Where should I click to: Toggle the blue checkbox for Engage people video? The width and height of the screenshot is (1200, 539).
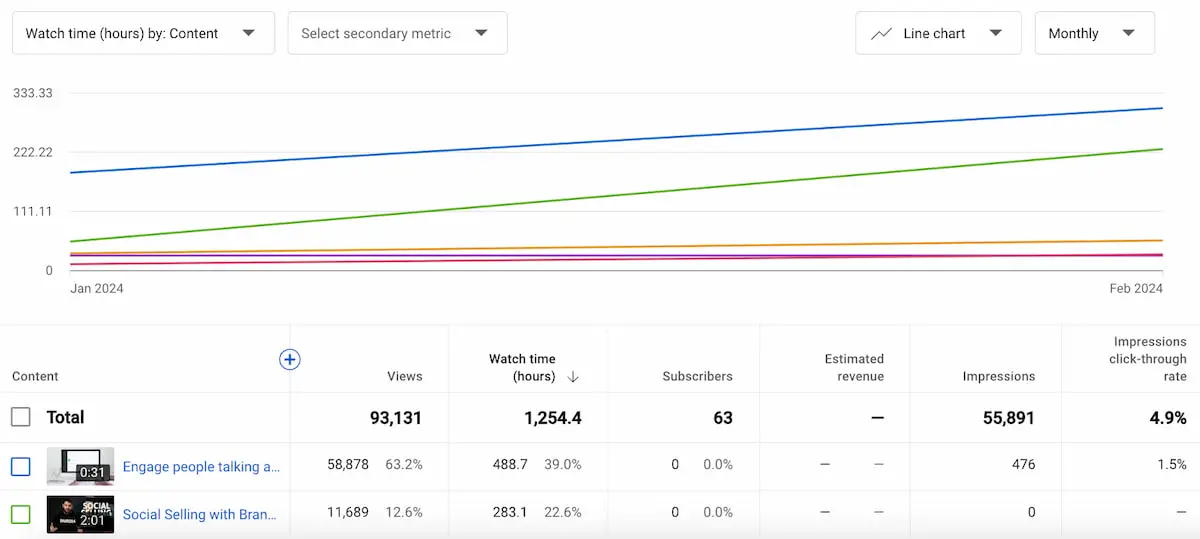click(x=21, y=466)
